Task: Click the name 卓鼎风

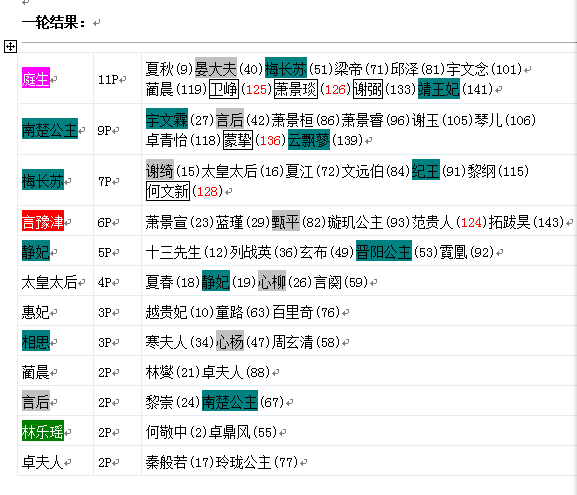Action: [230, 432]
